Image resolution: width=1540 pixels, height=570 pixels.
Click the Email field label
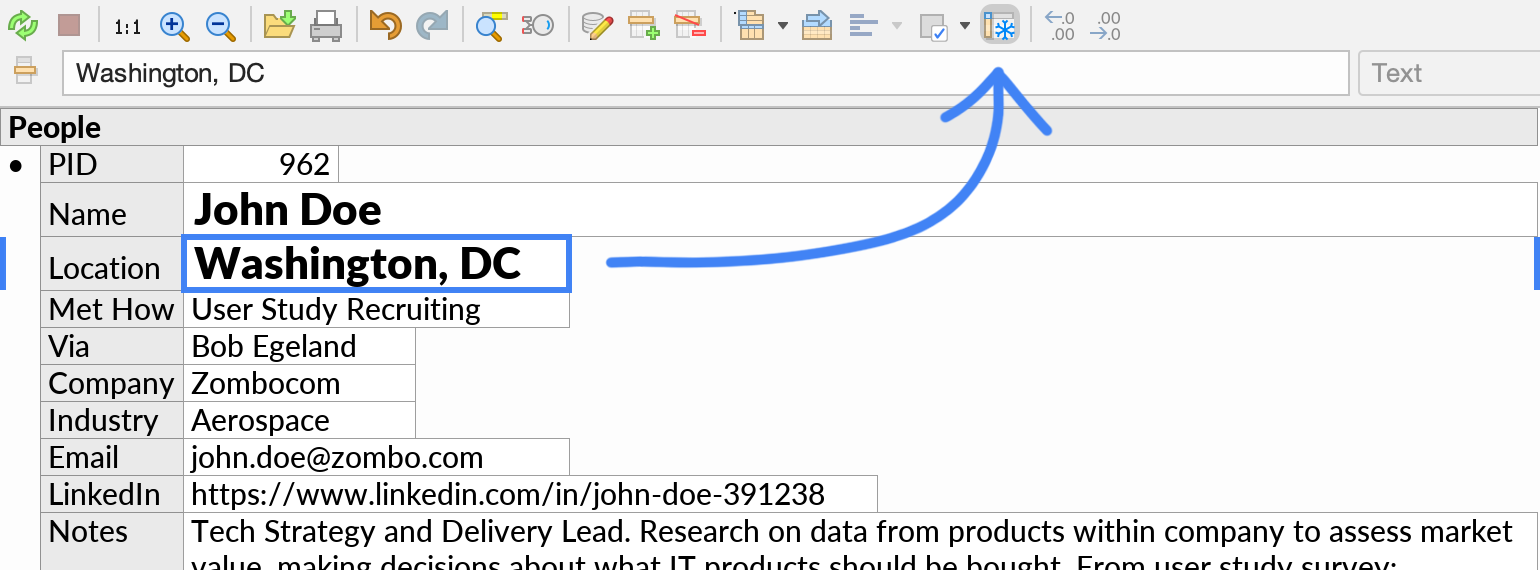point(112,457)
